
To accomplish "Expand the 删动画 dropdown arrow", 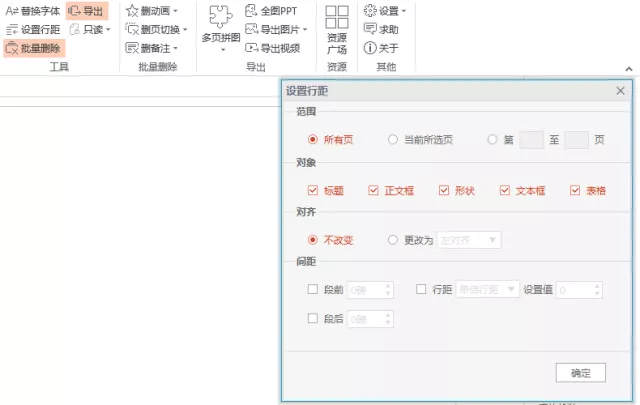I will (176, 11).
